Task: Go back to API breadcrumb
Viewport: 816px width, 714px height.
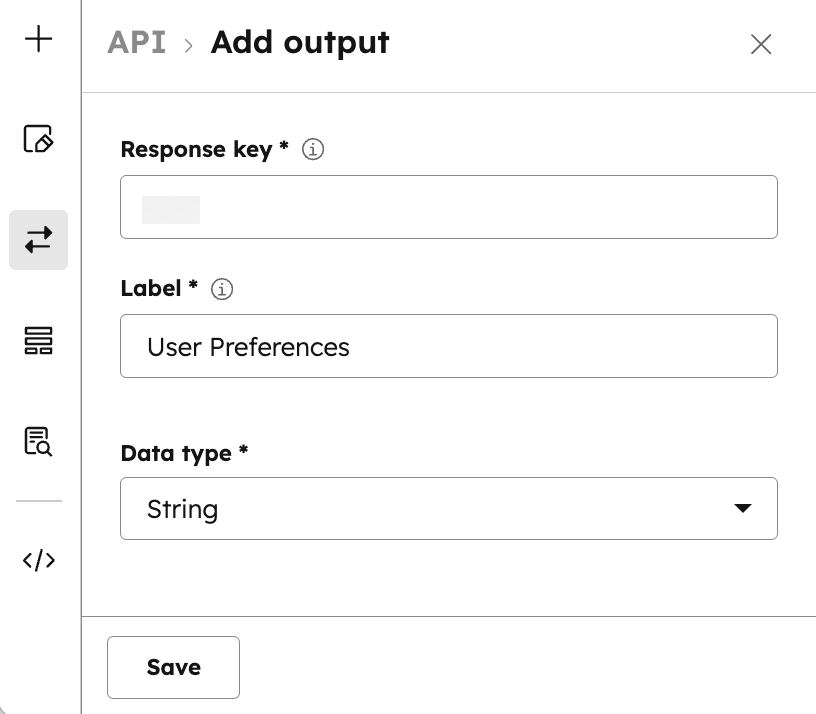Action: [136, 43]
